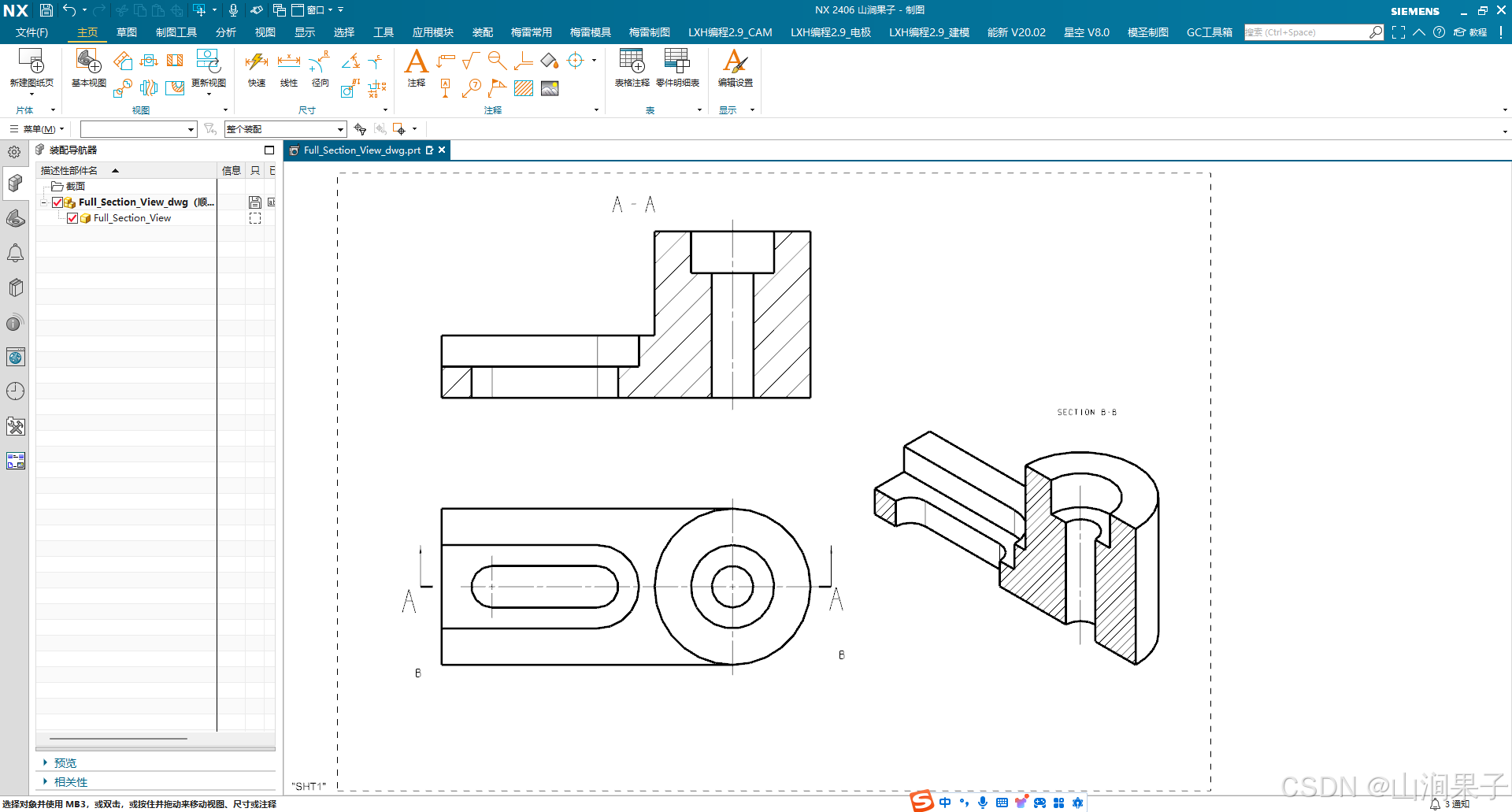Click the Tabular Note (表格注释) icon
The width and height of the screenshot is (1512, 812).
click(x=632, y=61)
